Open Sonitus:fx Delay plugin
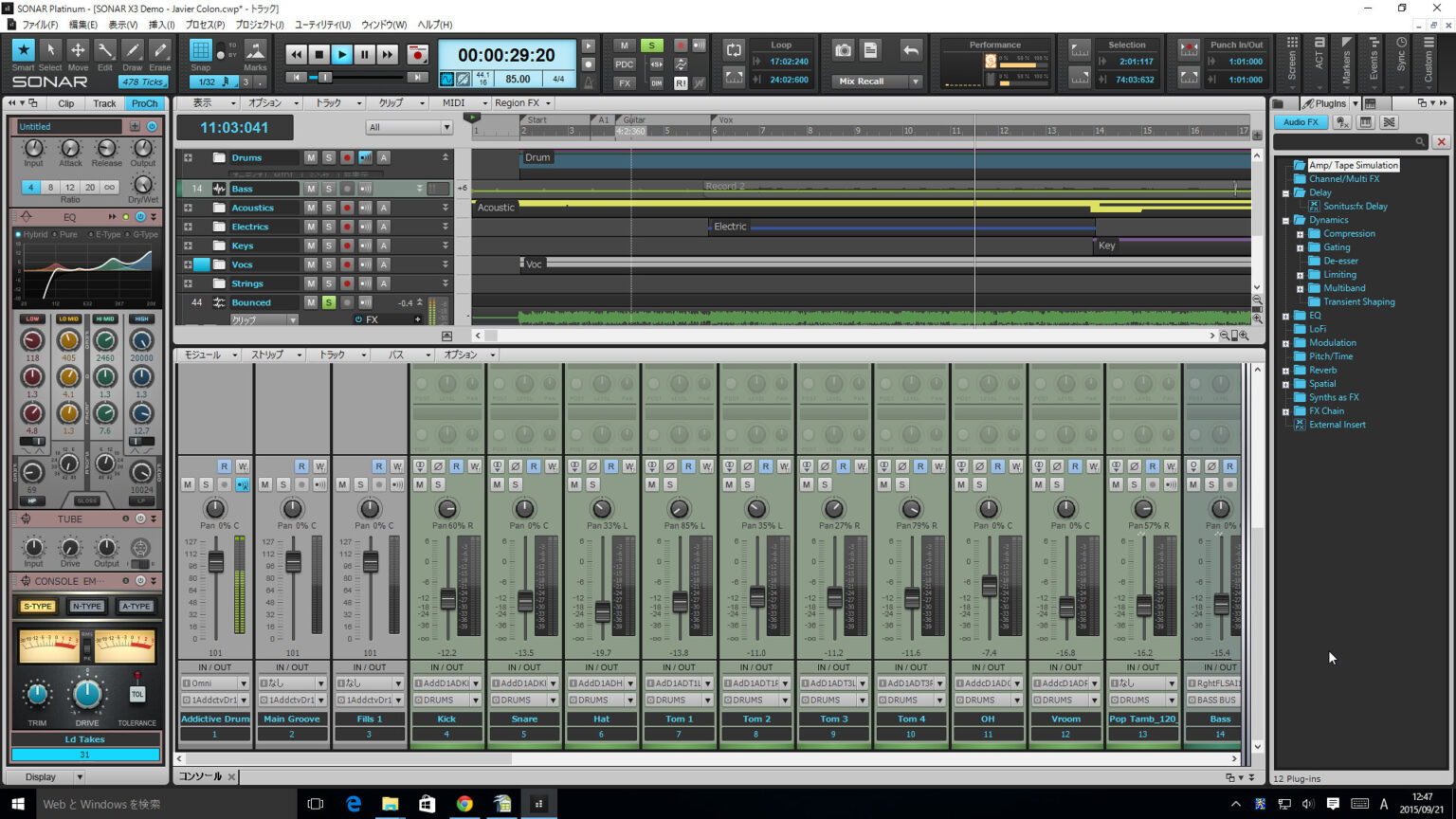Image resolution: width=1456 pixels, height=819 pixels. pos(1355,206)
